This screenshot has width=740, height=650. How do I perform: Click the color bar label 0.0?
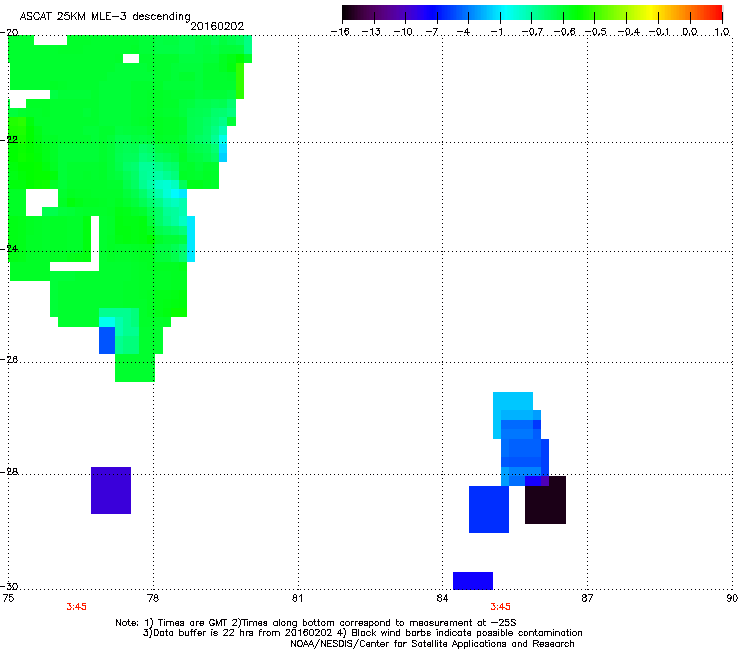click(x=690, y=32)
